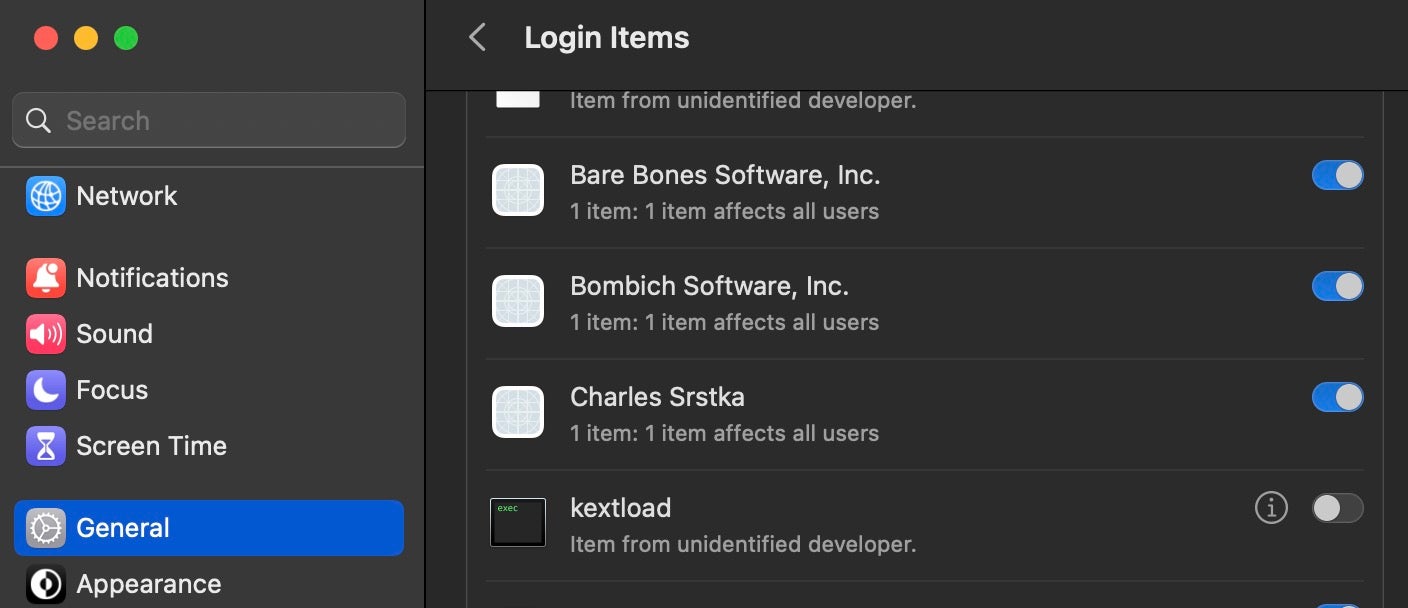The height and width of the screenshot is (608, 1408).
Task: Select the Charles Srstka item name
Action: [657, 397]
